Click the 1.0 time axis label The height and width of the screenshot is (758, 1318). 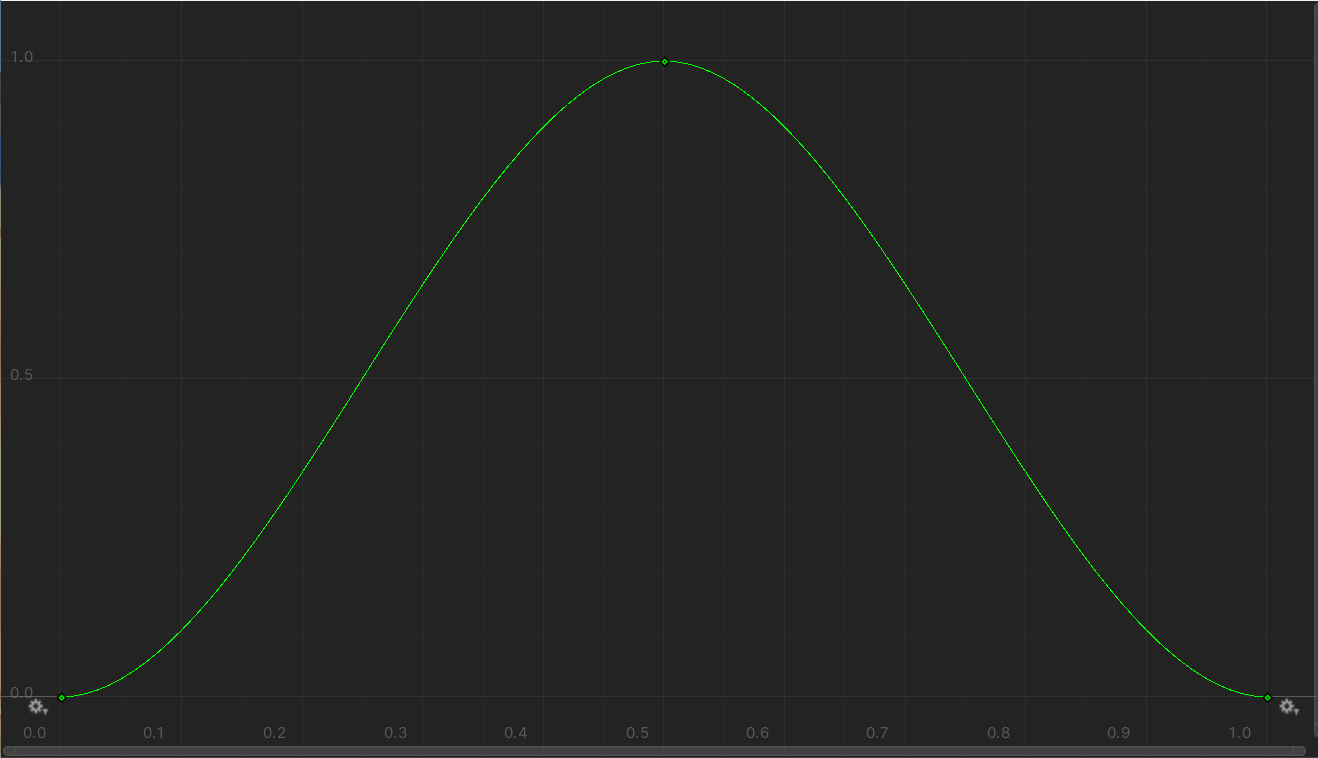(x=1239, y=733)
